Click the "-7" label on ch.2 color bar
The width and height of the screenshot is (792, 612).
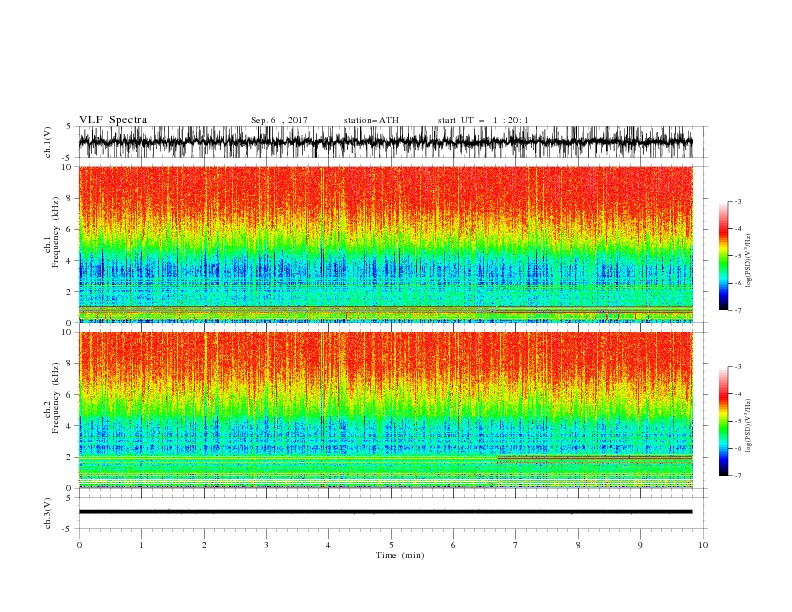(x=738, y=476)
